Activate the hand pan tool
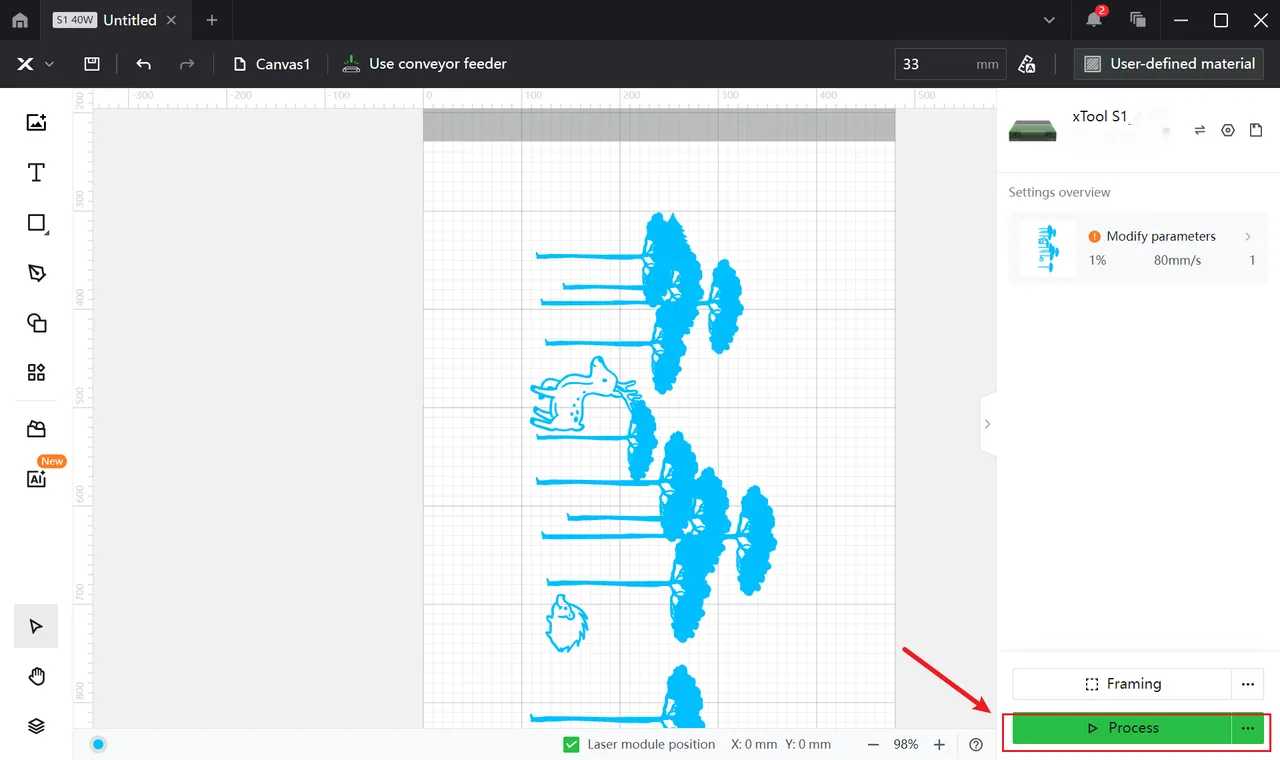This screenshot has height=760, width=1280. (37, 677)
